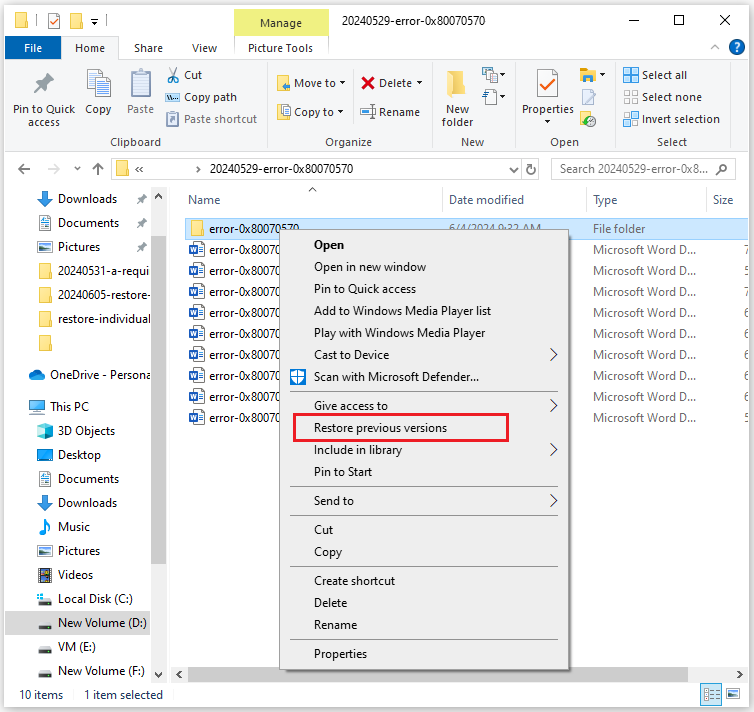This screenshot has width=754, height=712.
Task: Expand the Cast to Device submenu
Action: tap(553, 355)
